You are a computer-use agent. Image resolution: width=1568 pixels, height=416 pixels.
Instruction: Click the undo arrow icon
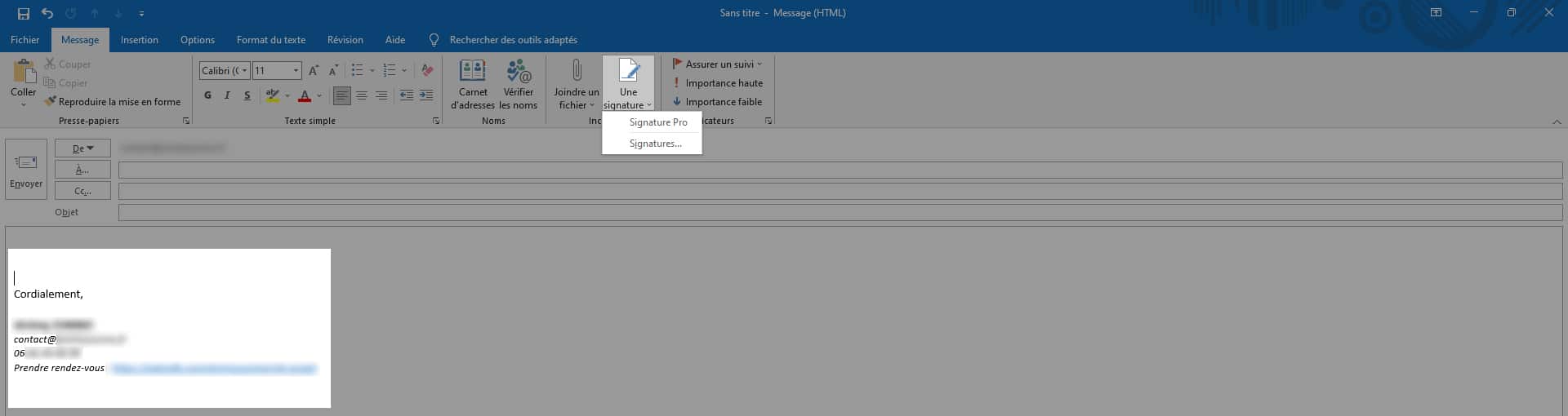click(47, 13)
